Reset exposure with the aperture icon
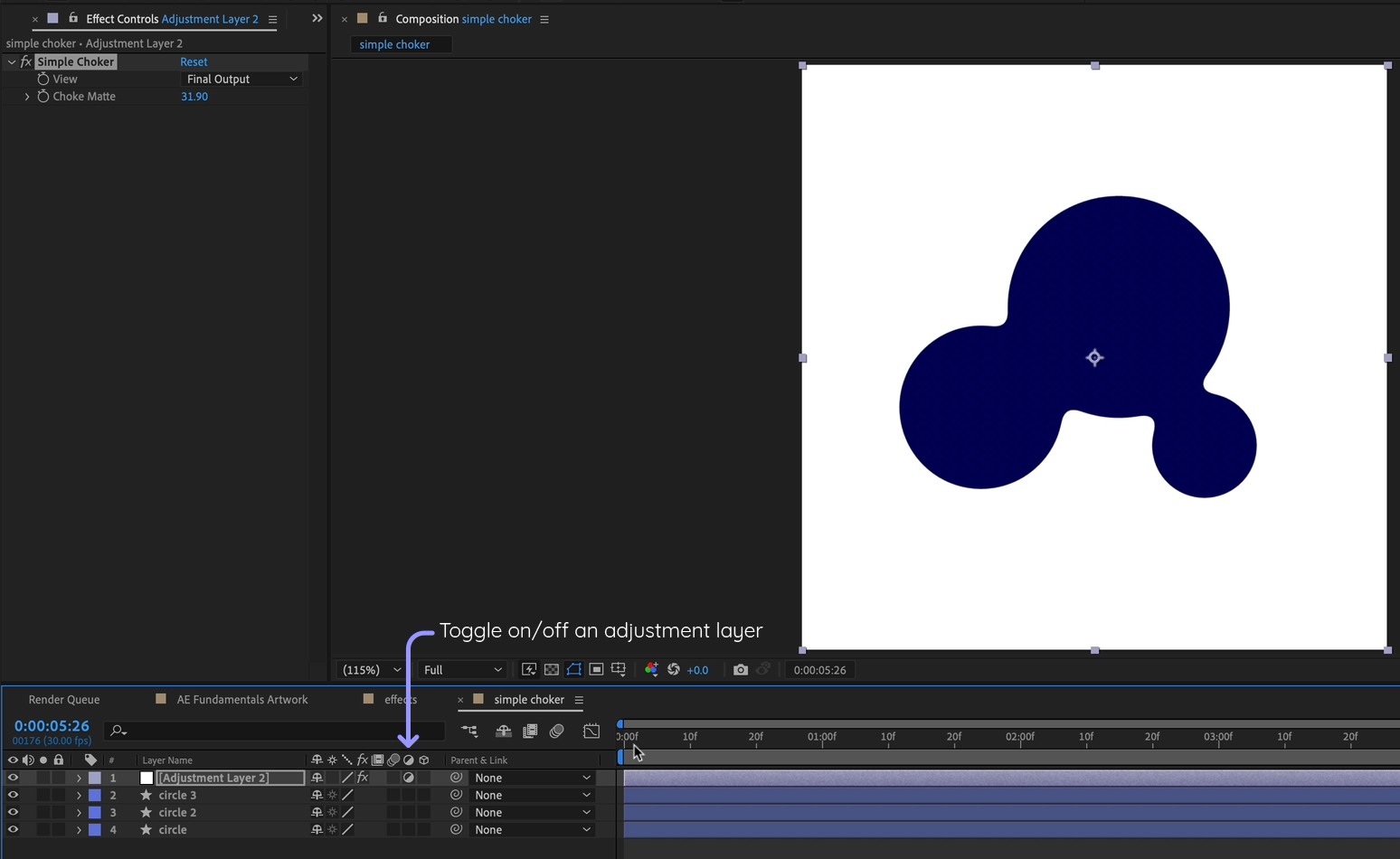This screenshot has width=1400, height=859. click(674, 669)
